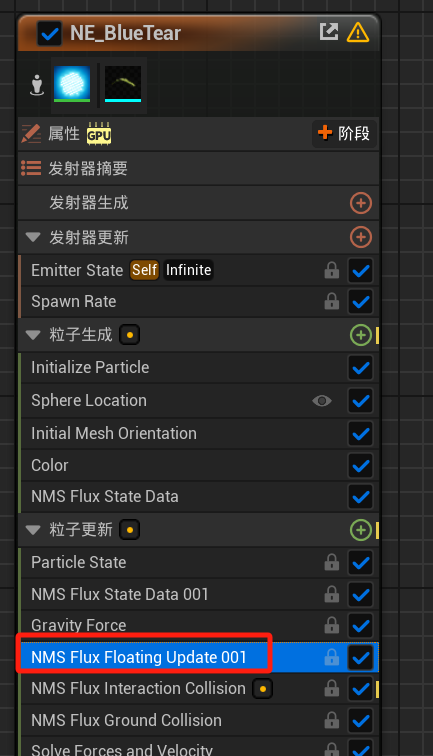Click orange dot badge on NMS Flux Interaction Collision
This screenshot has width=433, height=756.
tap(263, 688)
